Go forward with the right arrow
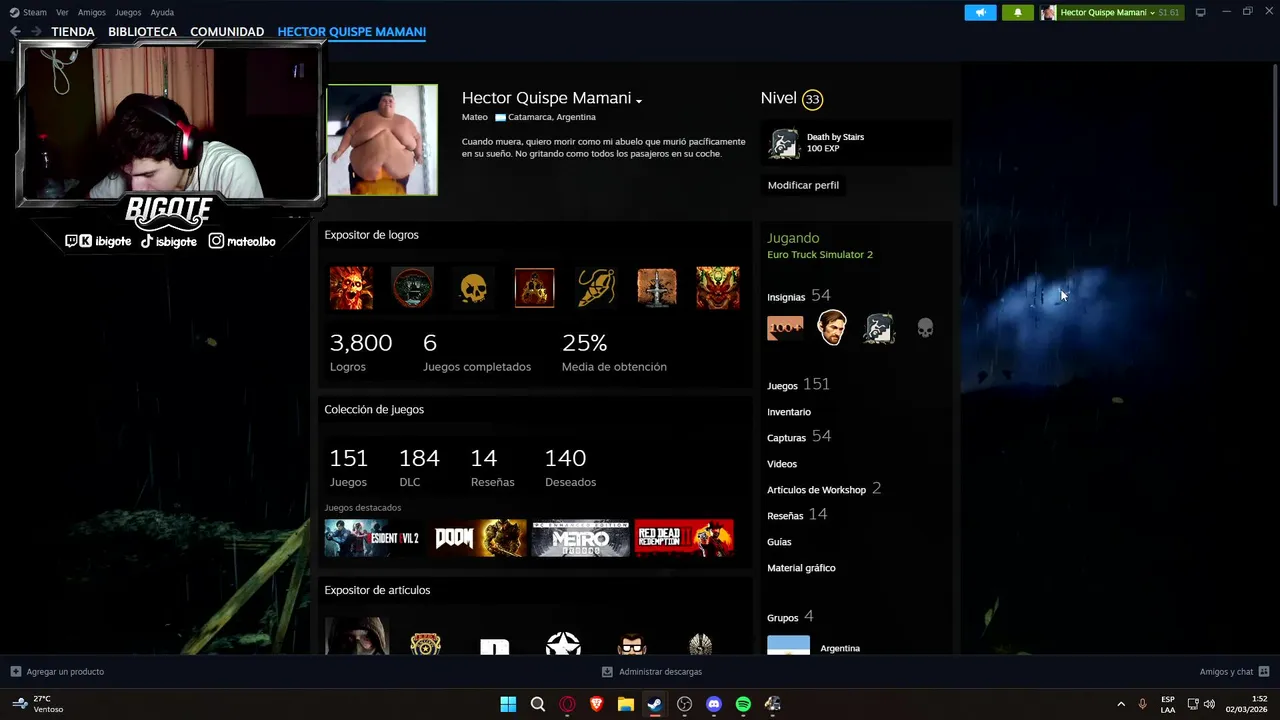The height and width of the screenshot is (720, 1280). tap(36, 32)
